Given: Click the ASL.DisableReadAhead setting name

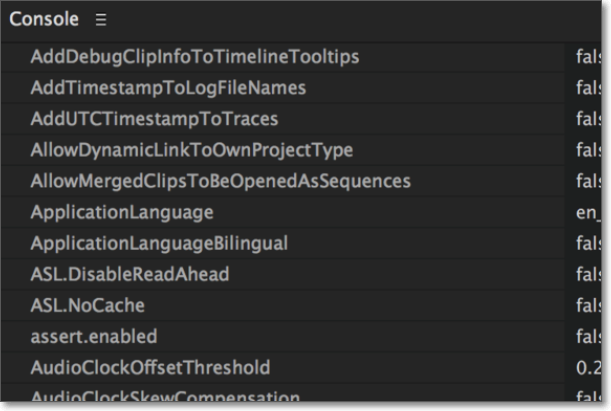Looking at the screenshot, I should 130,274.
